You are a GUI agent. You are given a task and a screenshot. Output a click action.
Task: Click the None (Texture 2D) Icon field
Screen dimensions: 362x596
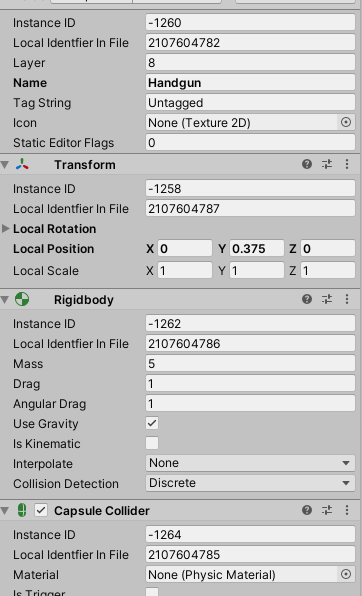(241, 122)
